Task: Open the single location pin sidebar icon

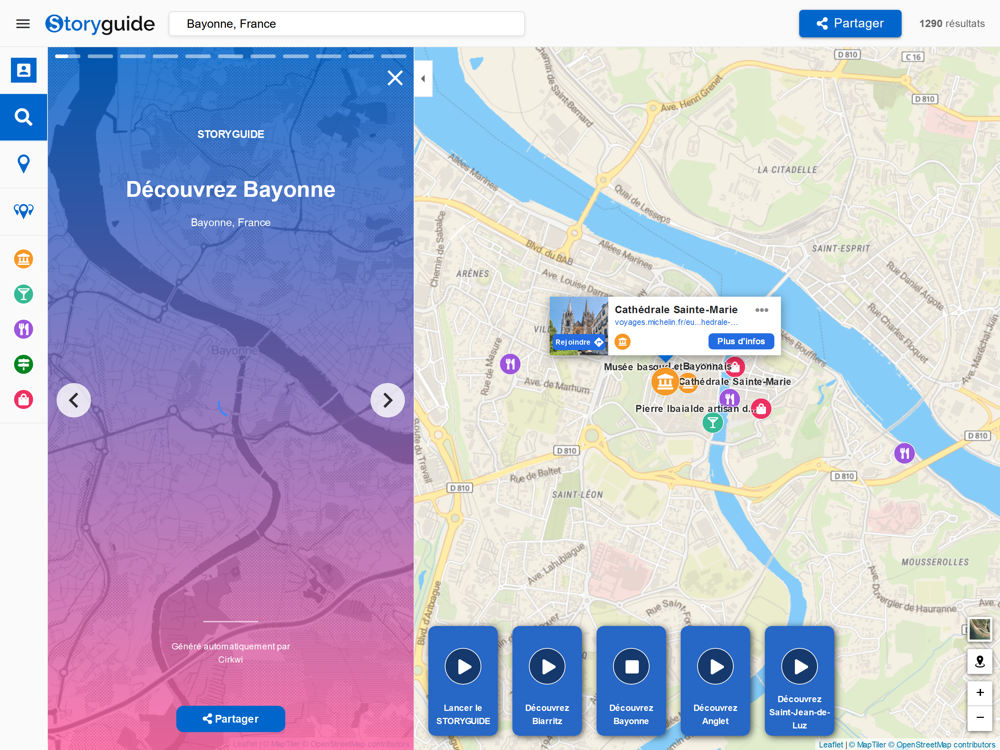Action: (24, 164)
